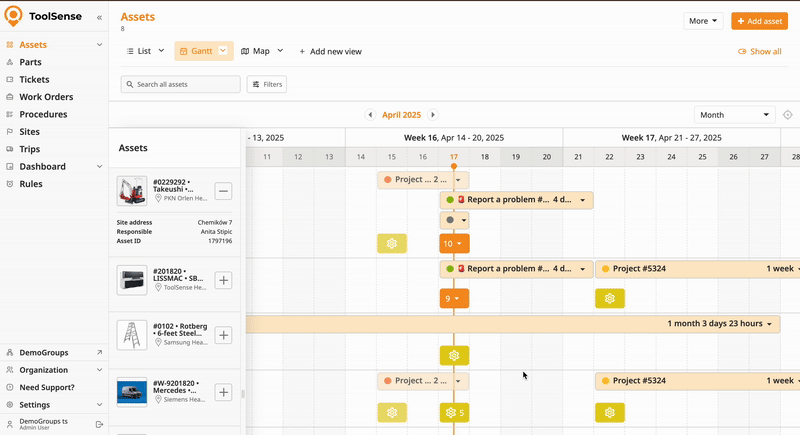Collapse the sidebar with double-chevron icon
The width and height of the screenshot is (800, 435).
point(99,17)
